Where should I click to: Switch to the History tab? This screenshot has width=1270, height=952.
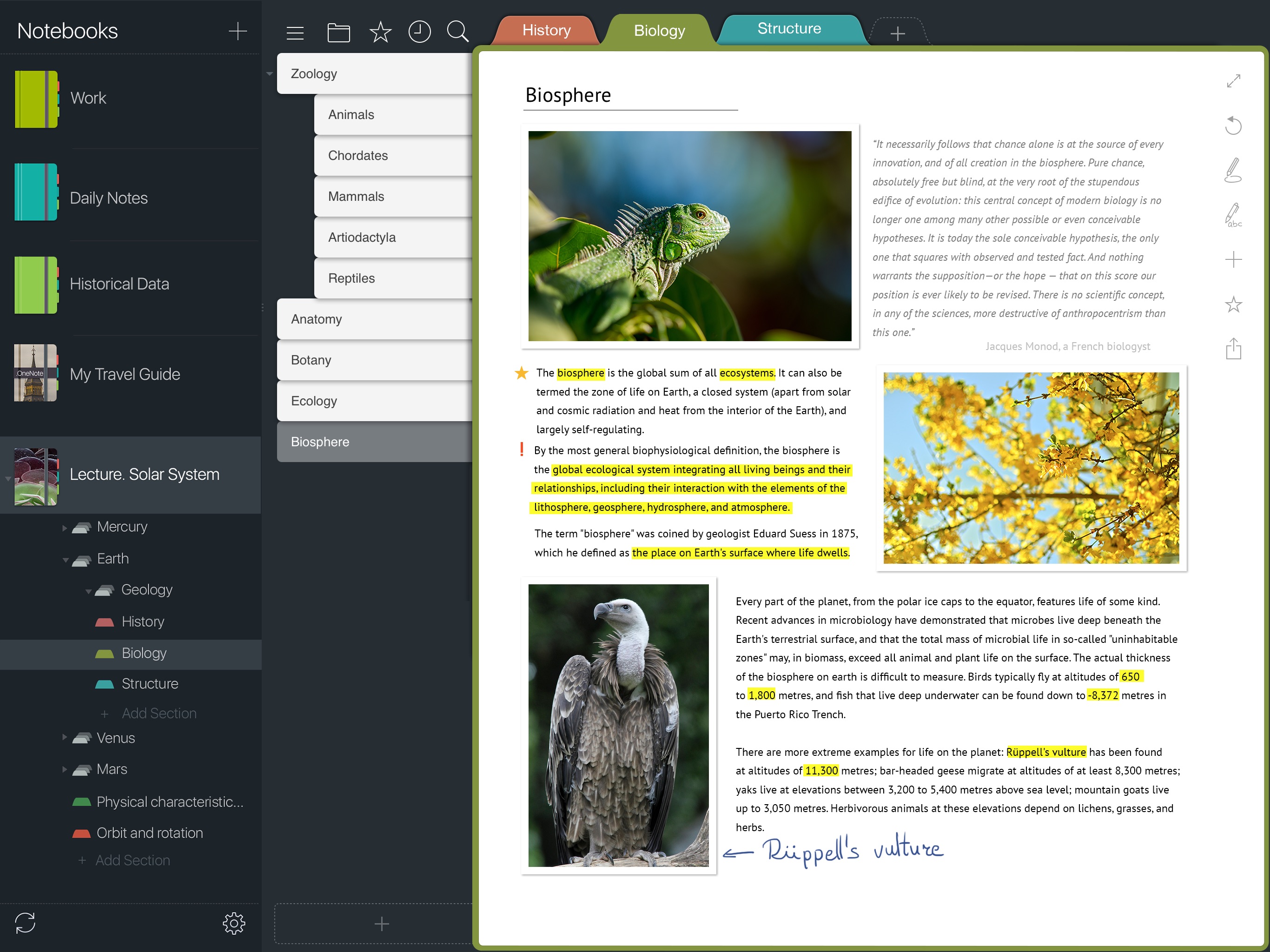pos(546,30)
